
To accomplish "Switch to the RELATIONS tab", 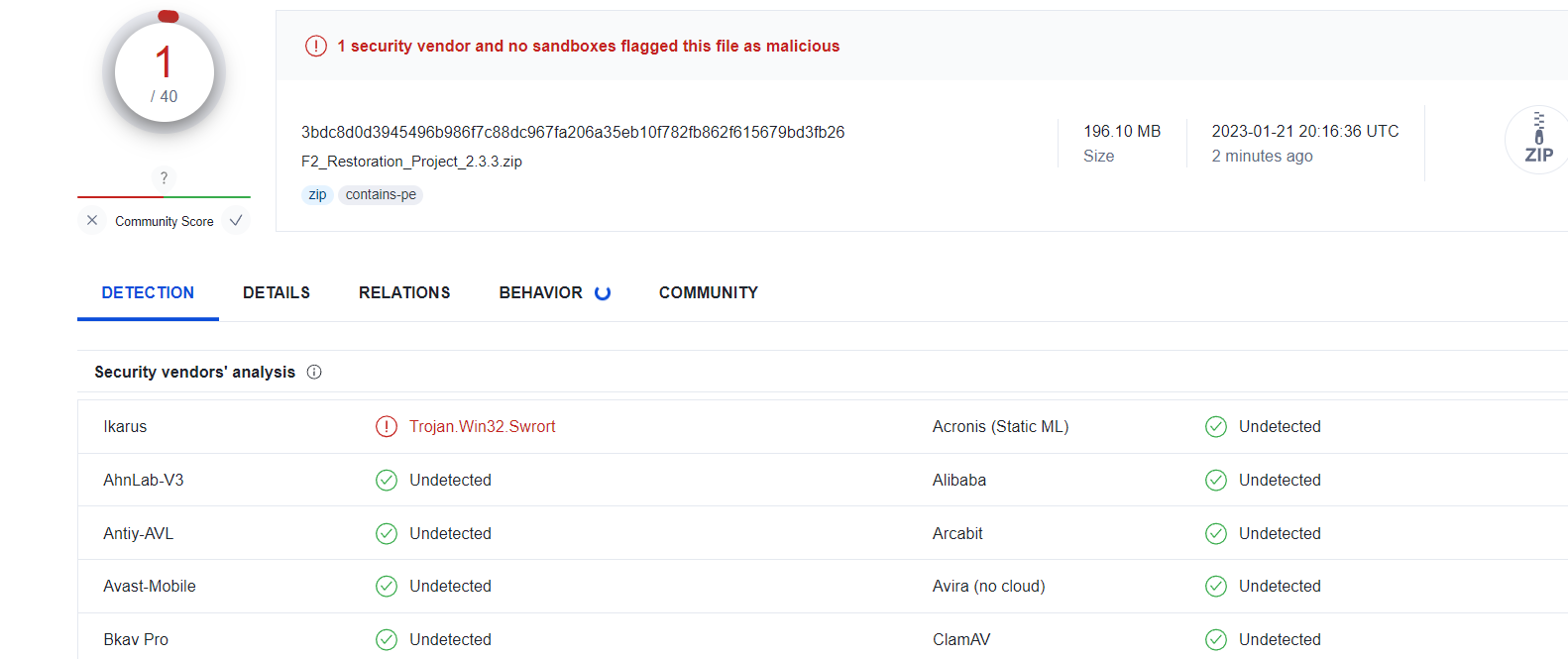I will click(404, 293).
